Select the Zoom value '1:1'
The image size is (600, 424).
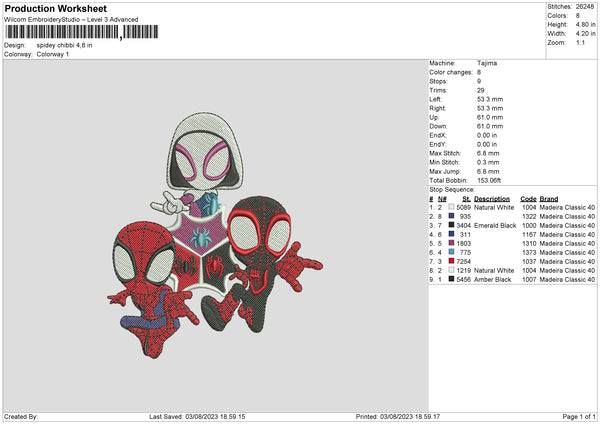(580, 42)
